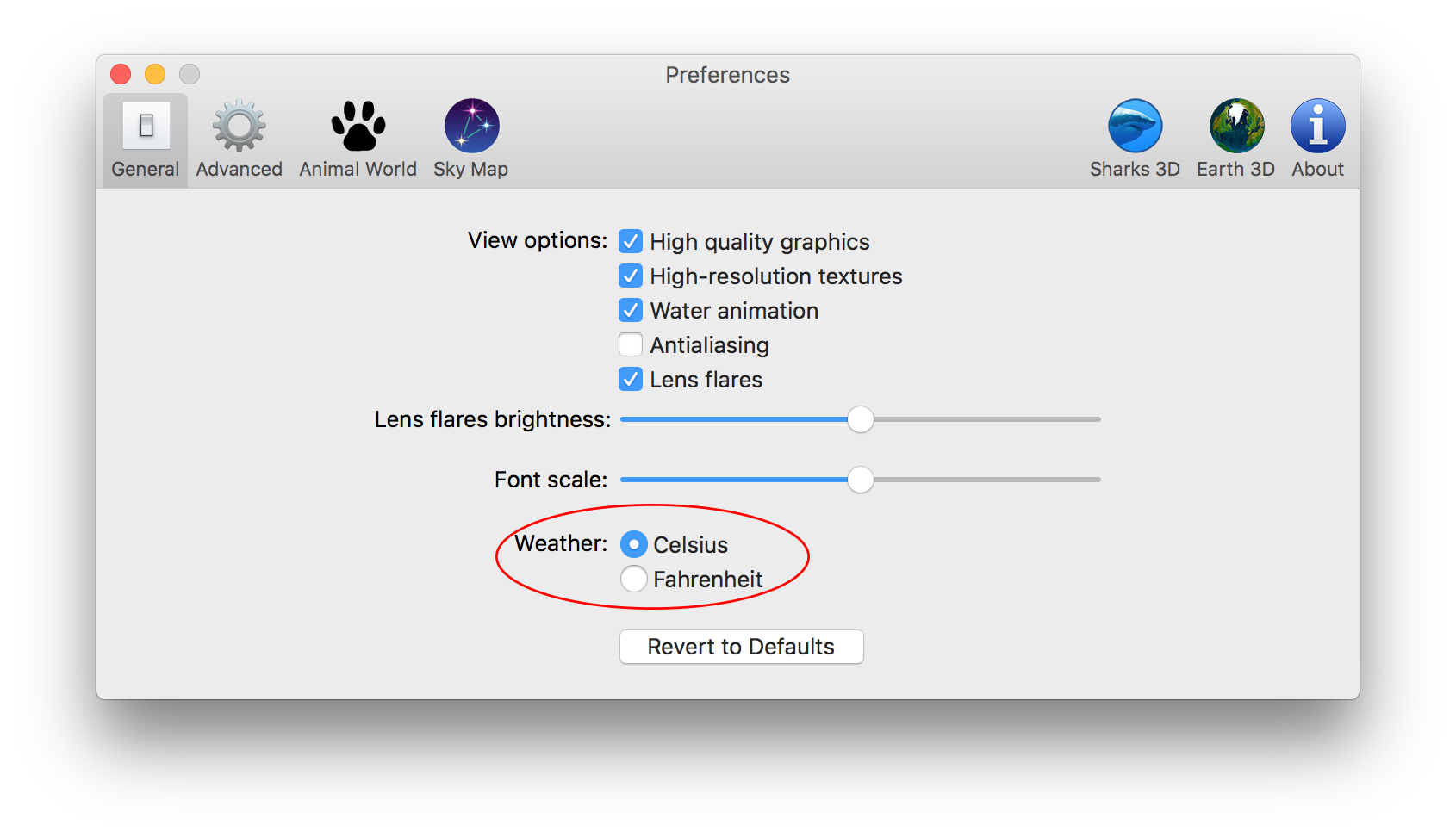Disable High quality graphics checkbox
The image size is (1456, 837).
coord(631,241)
